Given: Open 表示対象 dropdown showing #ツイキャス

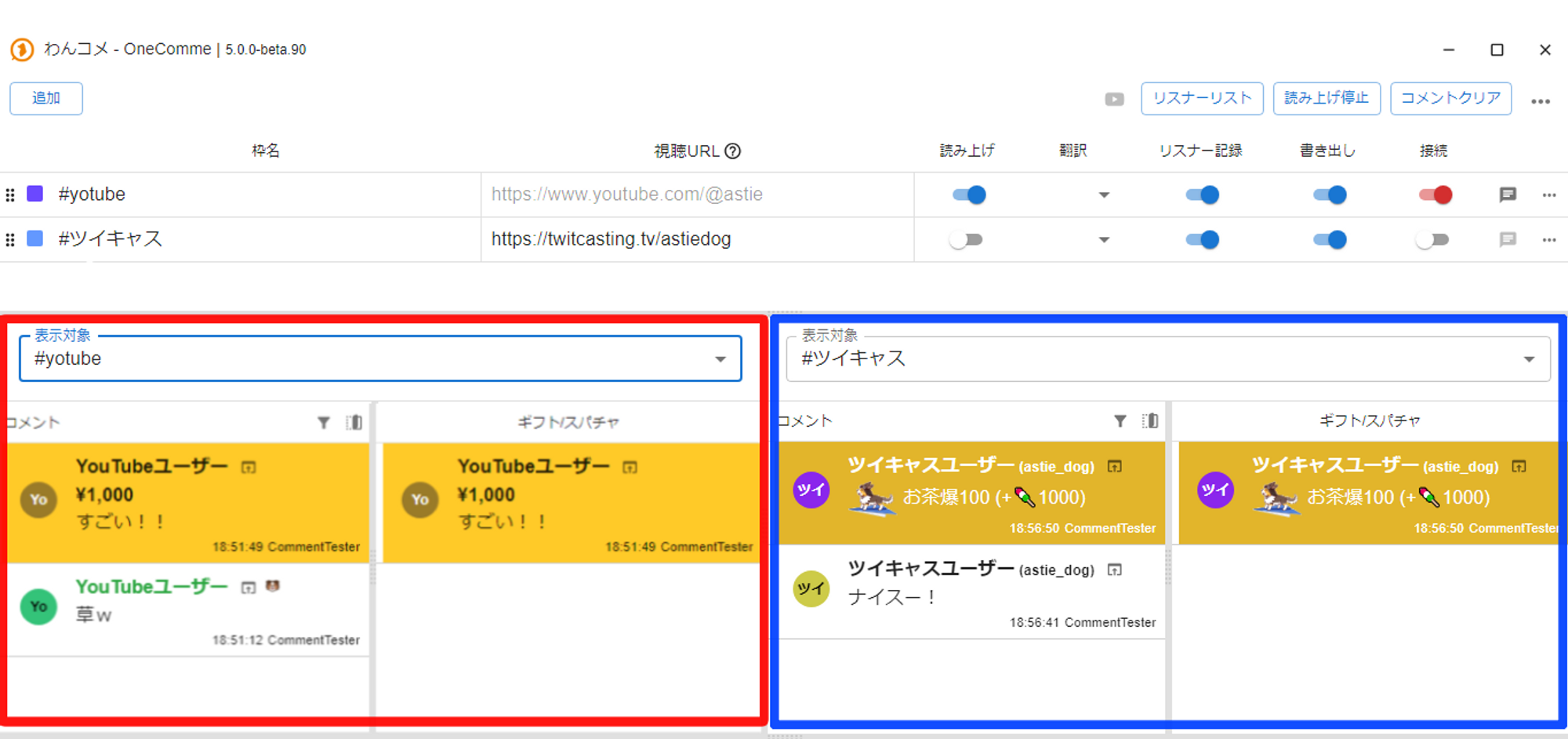Looking at the screenshot, I should (1167, 359).
